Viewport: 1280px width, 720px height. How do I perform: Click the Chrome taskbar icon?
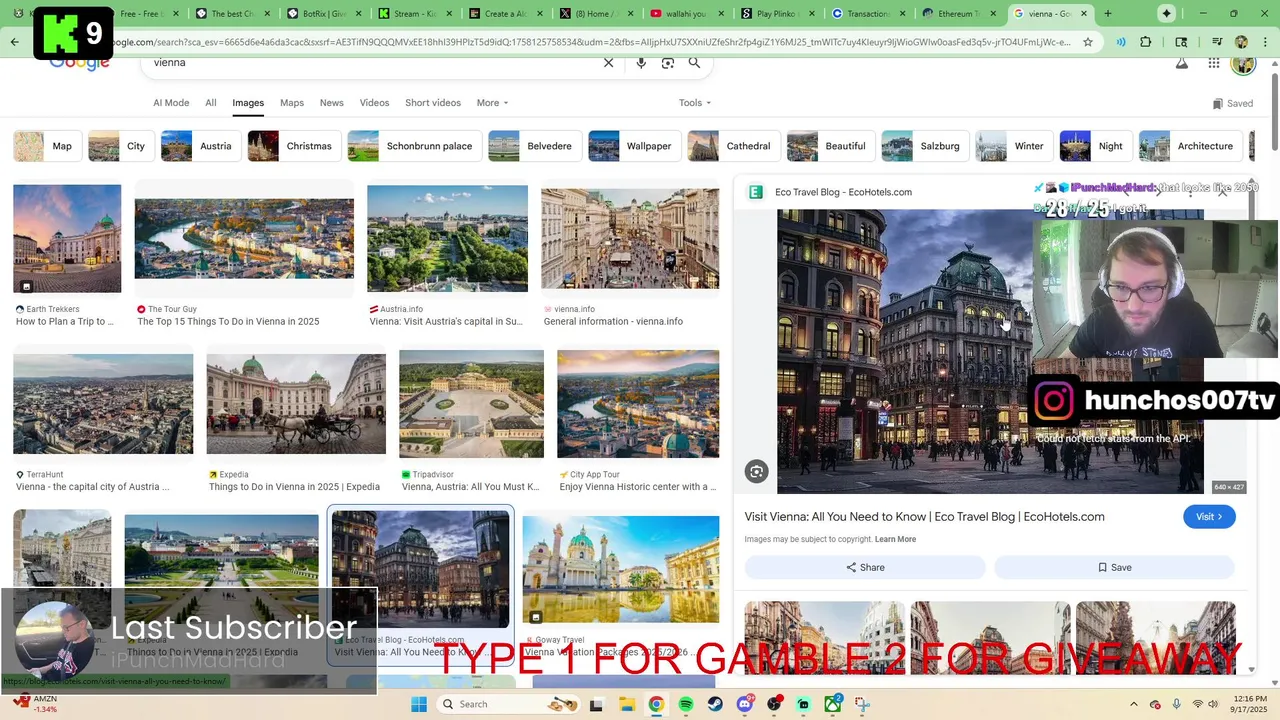(x=656, y=704)
